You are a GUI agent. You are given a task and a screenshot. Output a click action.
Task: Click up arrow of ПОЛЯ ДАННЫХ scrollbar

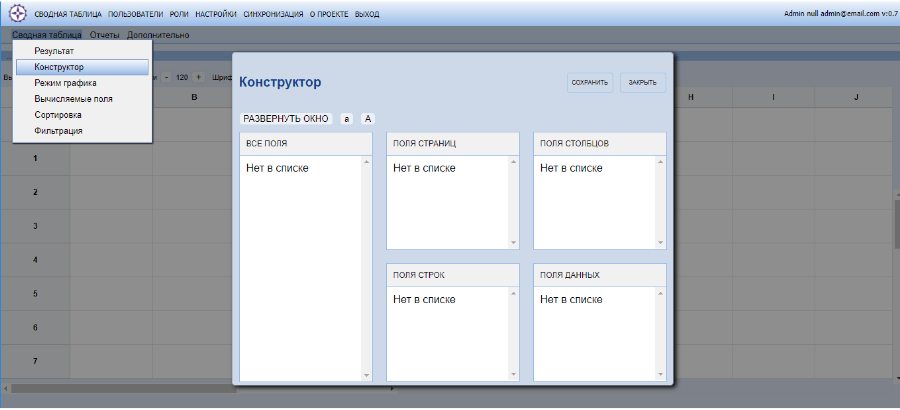(x=660, y=293)
